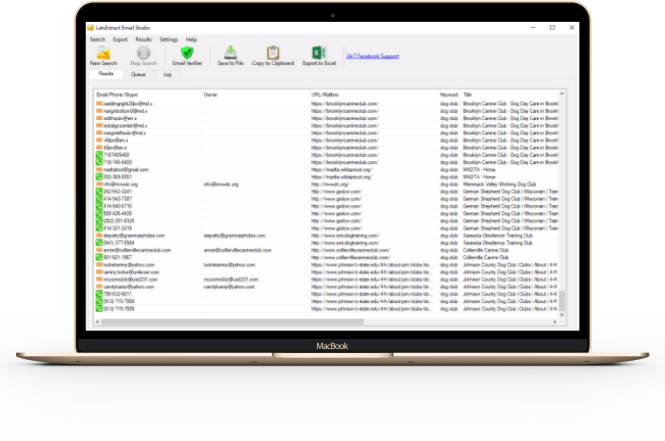Screen dimensions: 665x441
Task: Click phone icon beside (941) 377-5584
Action: (x=99, y=243)
